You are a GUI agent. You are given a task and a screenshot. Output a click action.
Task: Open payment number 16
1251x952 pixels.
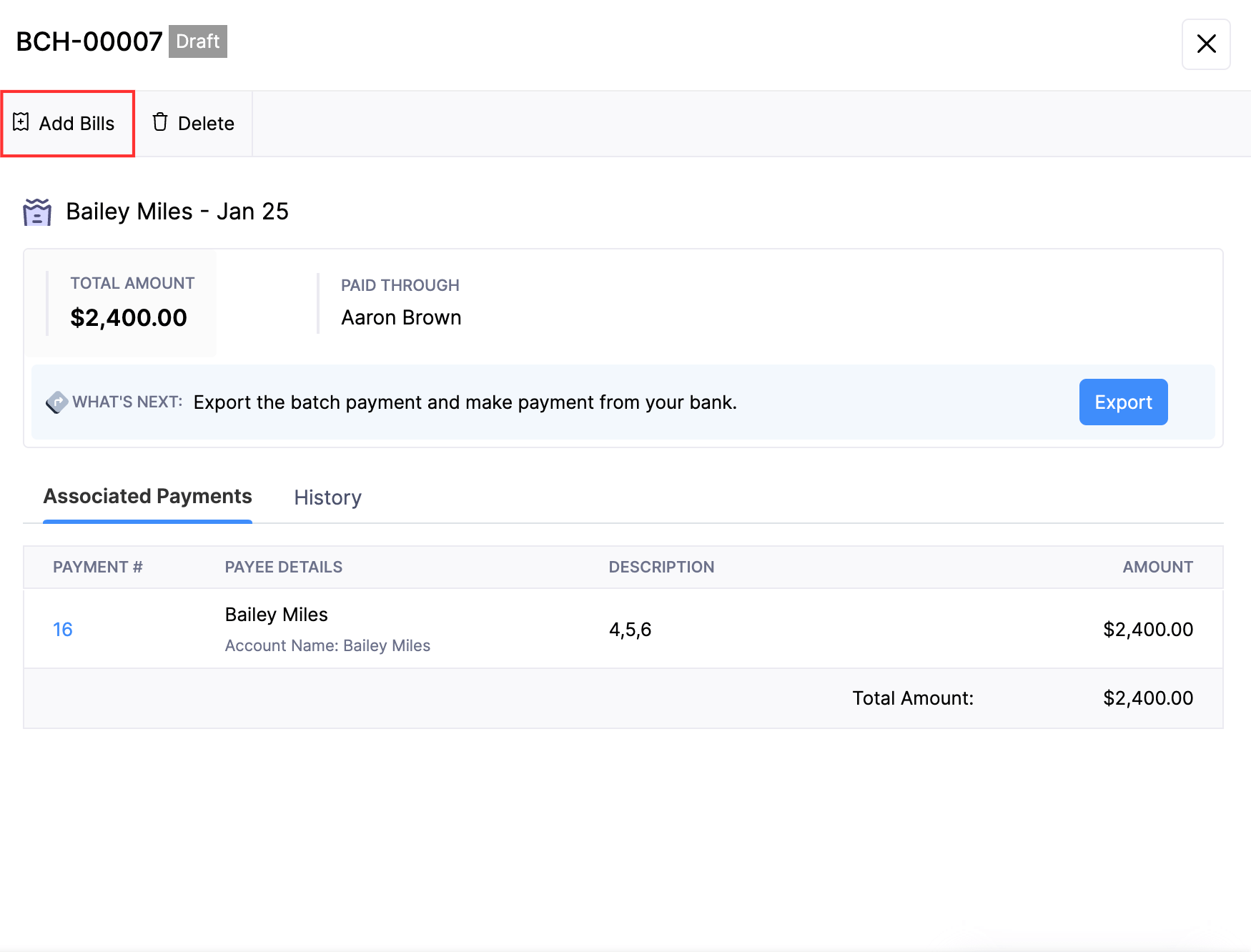click(63, 629)
